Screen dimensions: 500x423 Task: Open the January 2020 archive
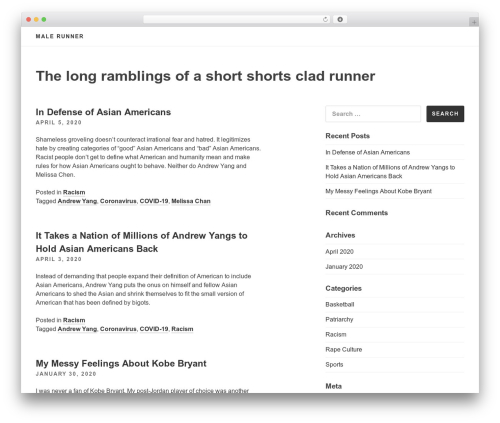[x=344, y=267]
